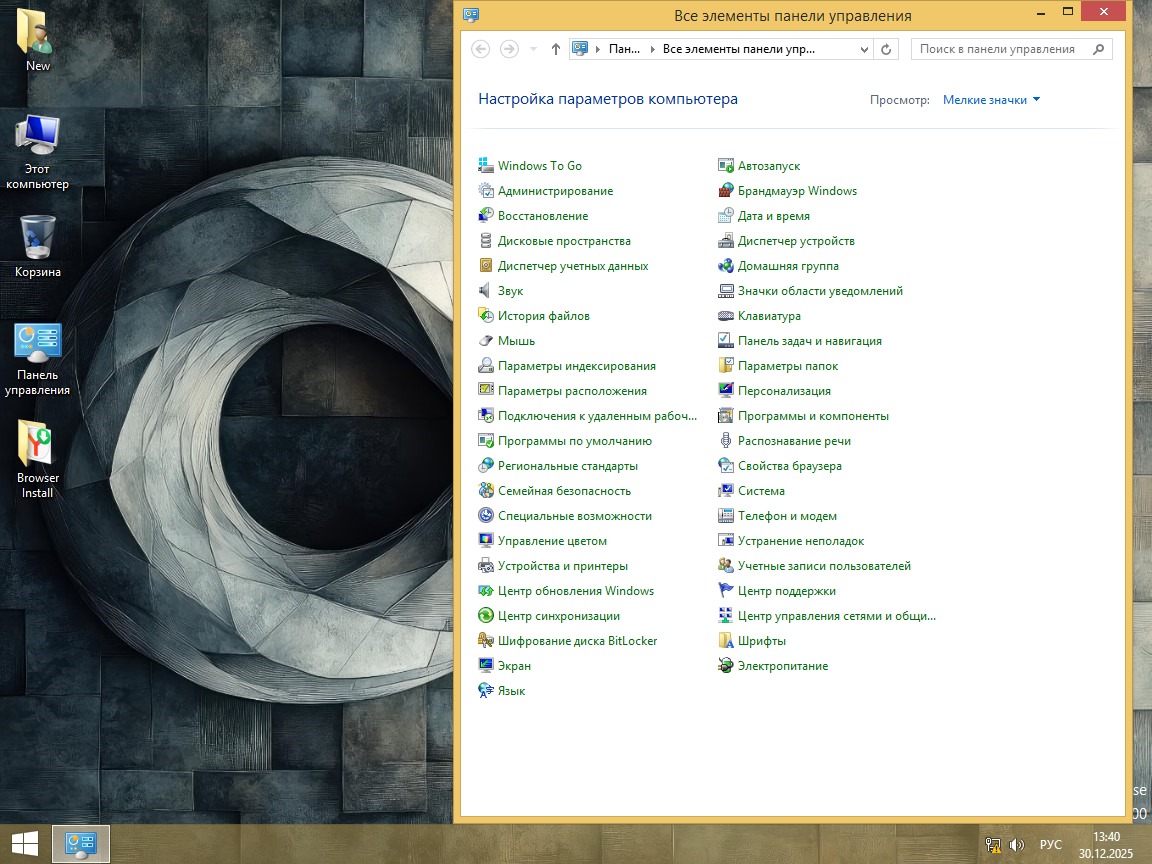
Task: Click the Клавиатура keyboard icon
Action: tap(727, 316)
